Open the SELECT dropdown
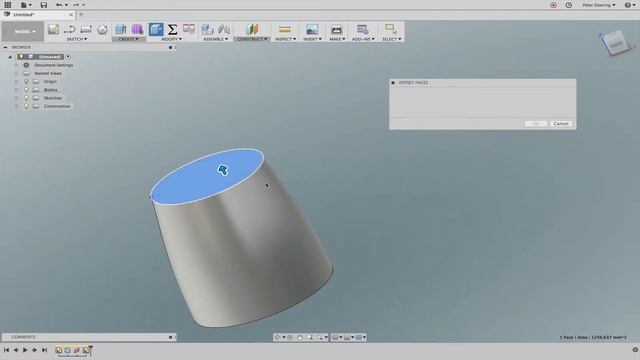The image size is (640, 360). 391,39
